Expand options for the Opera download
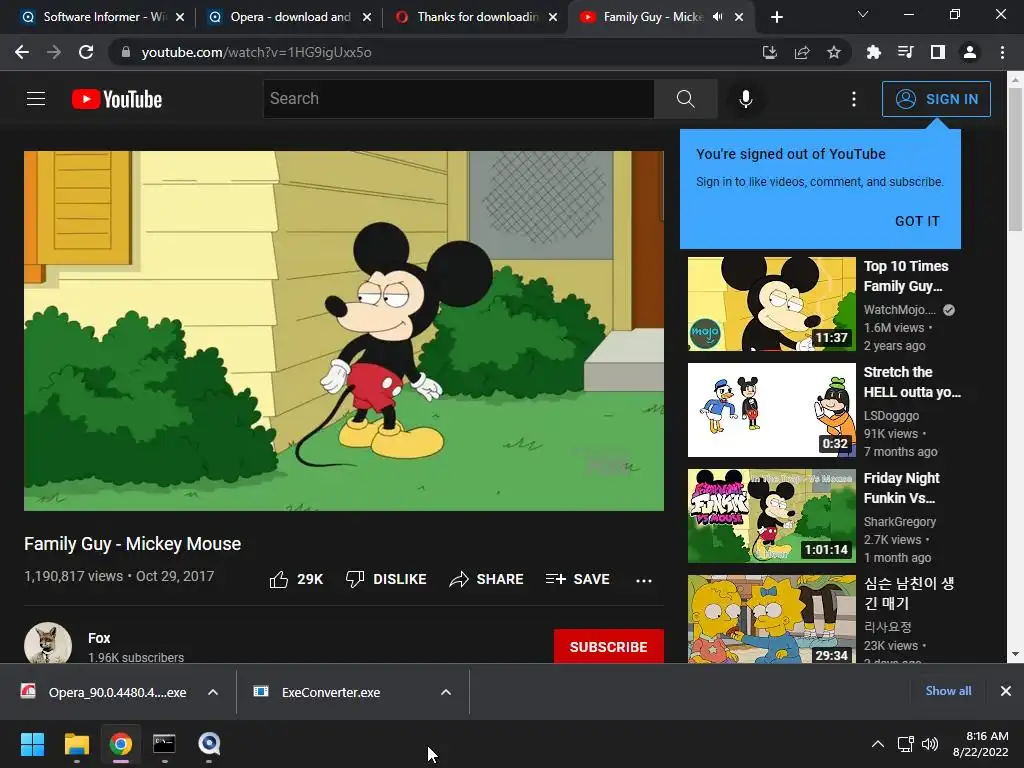This screenshot has width=1024, height=768. (x=213, y=692)
